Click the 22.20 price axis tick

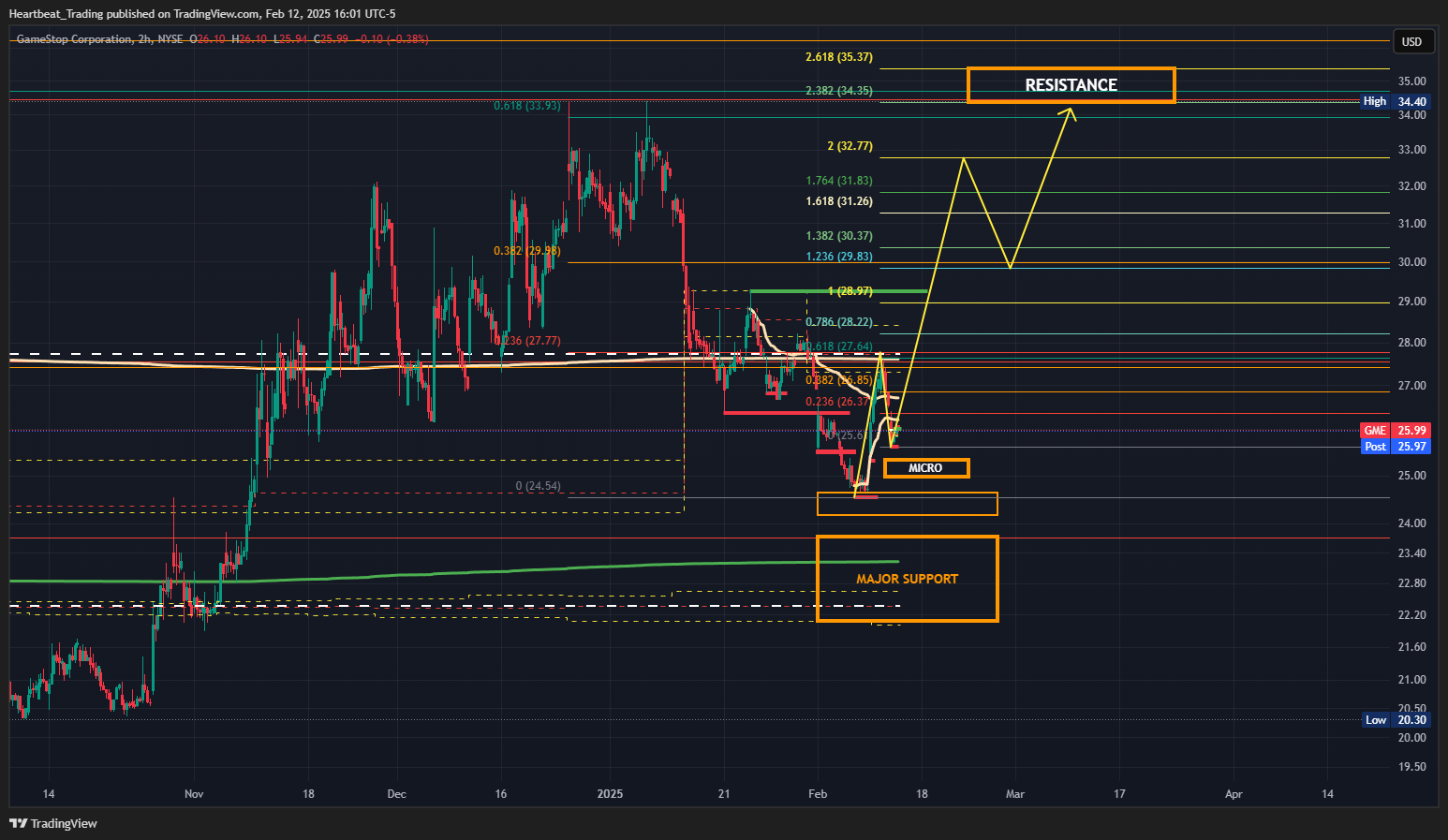[x=1411, y=615]
